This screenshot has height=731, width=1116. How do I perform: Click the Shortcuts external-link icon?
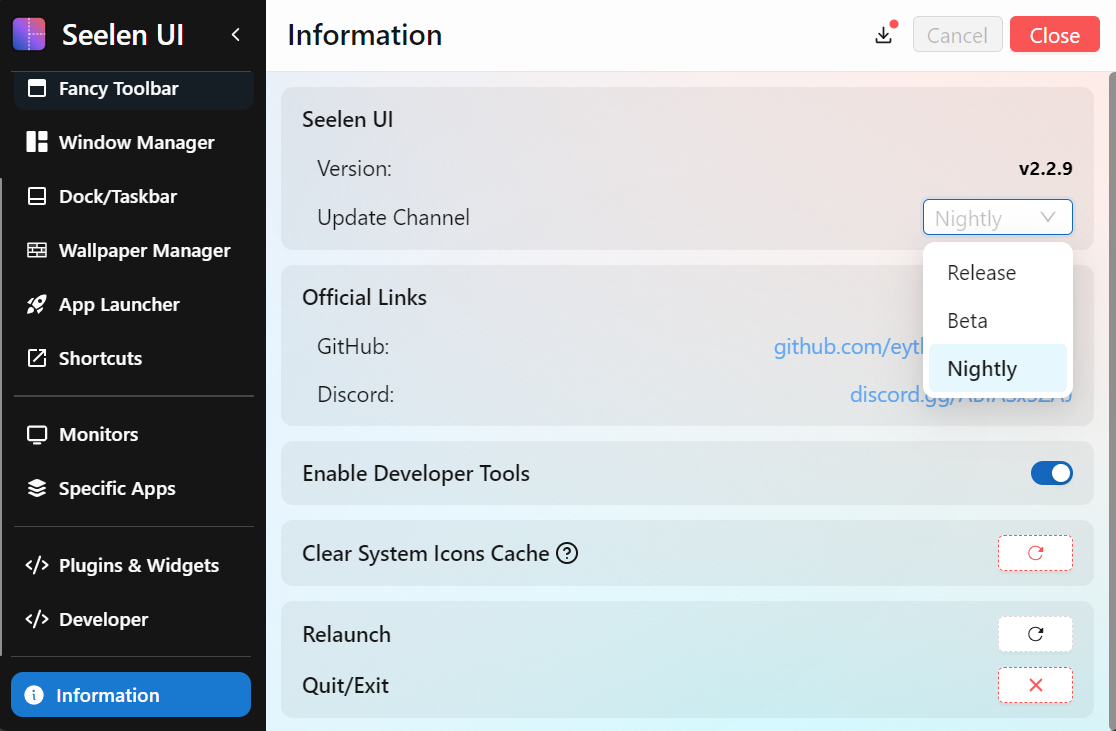36,358
